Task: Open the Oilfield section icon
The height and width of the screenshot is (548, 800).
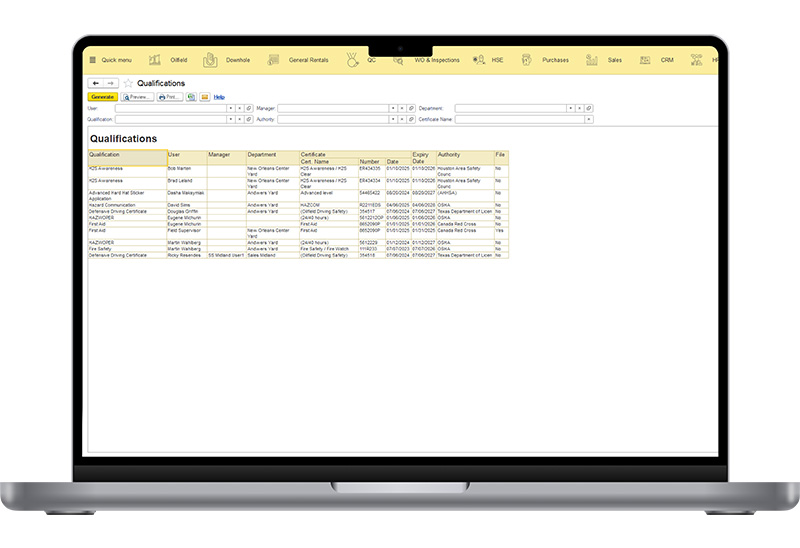Action: (155, 60)
